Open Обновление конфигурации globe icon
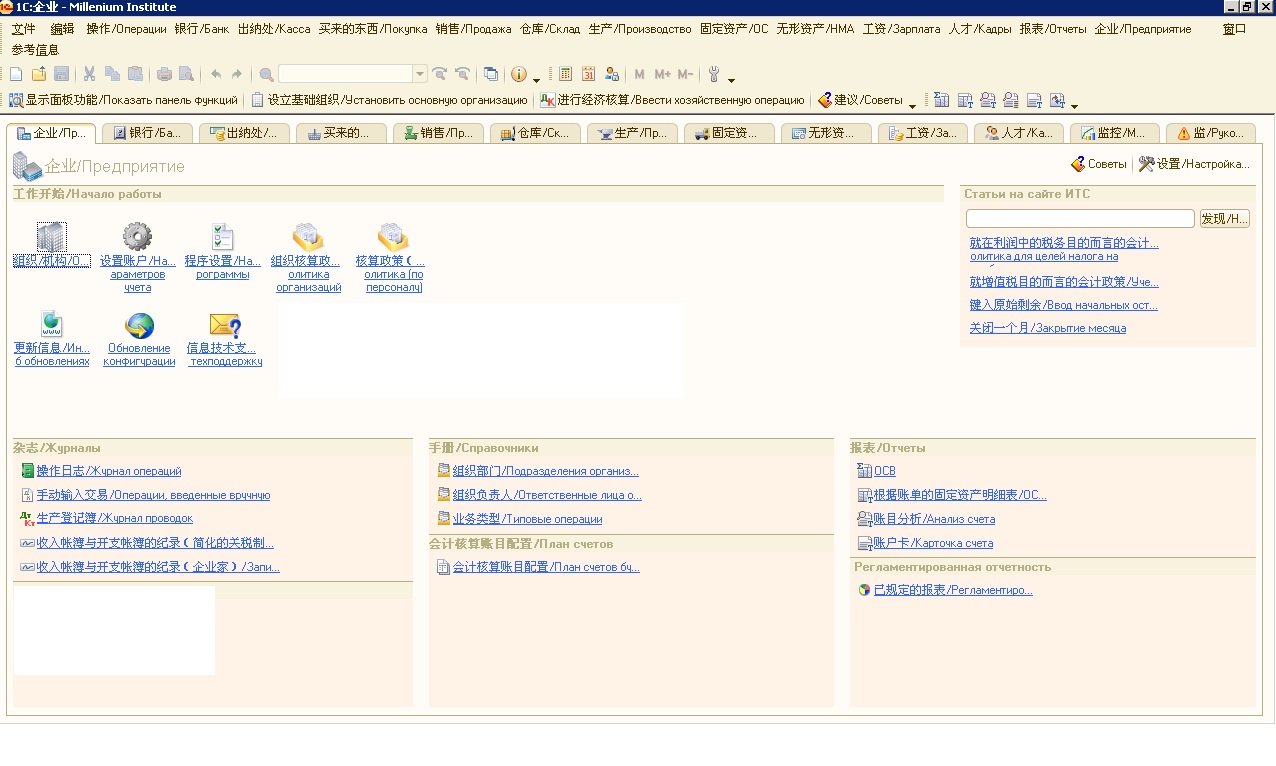 pyautogui.click(x=139, y=325)
